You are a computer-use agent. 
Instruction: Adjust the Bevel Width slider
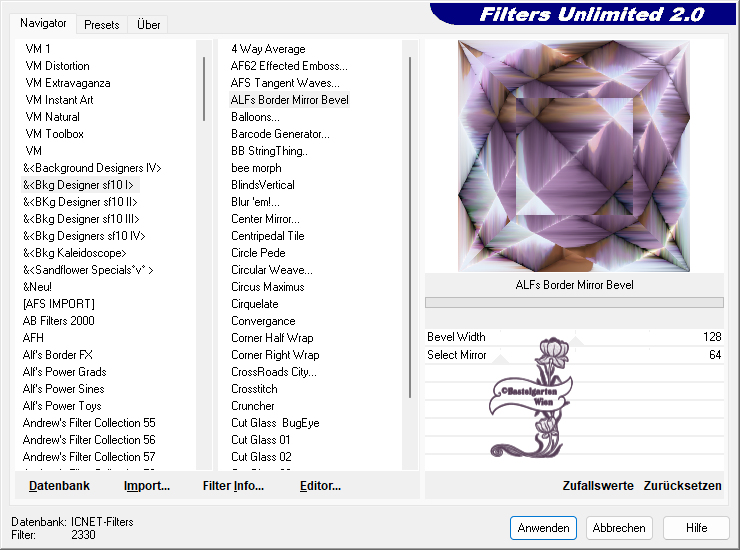(x=574, y=337)
